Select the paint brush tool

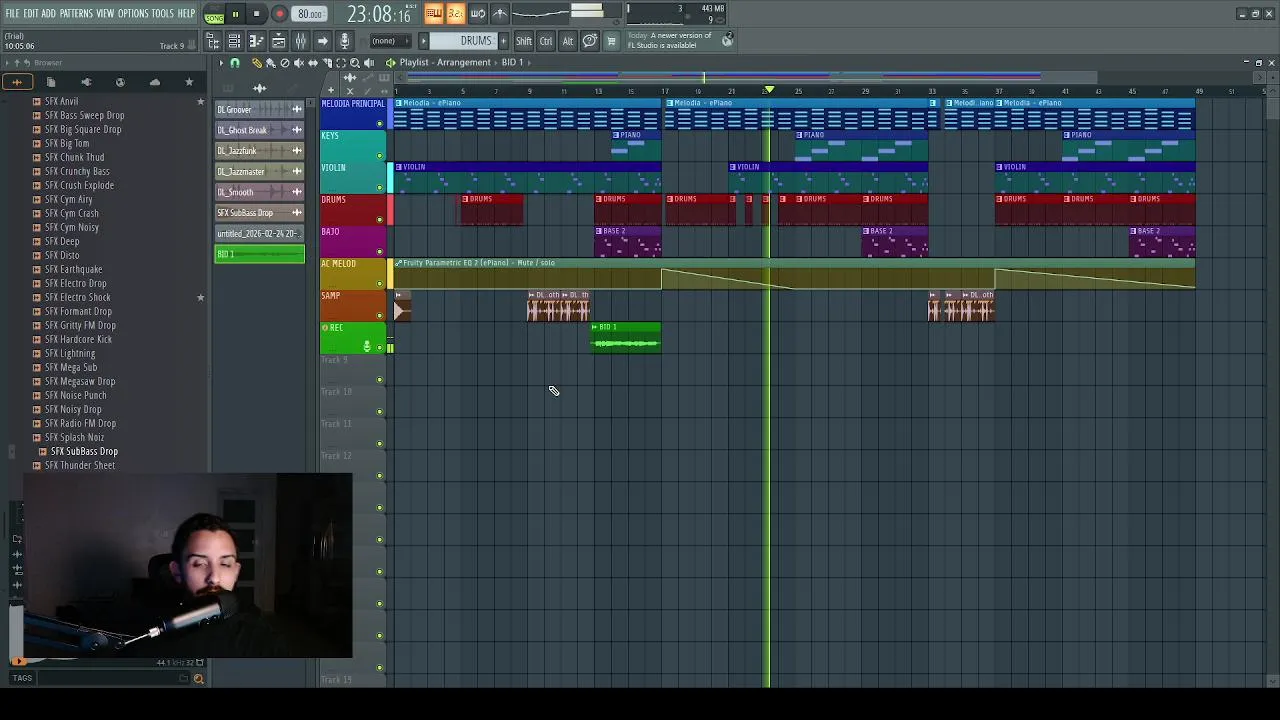[270, 63]
